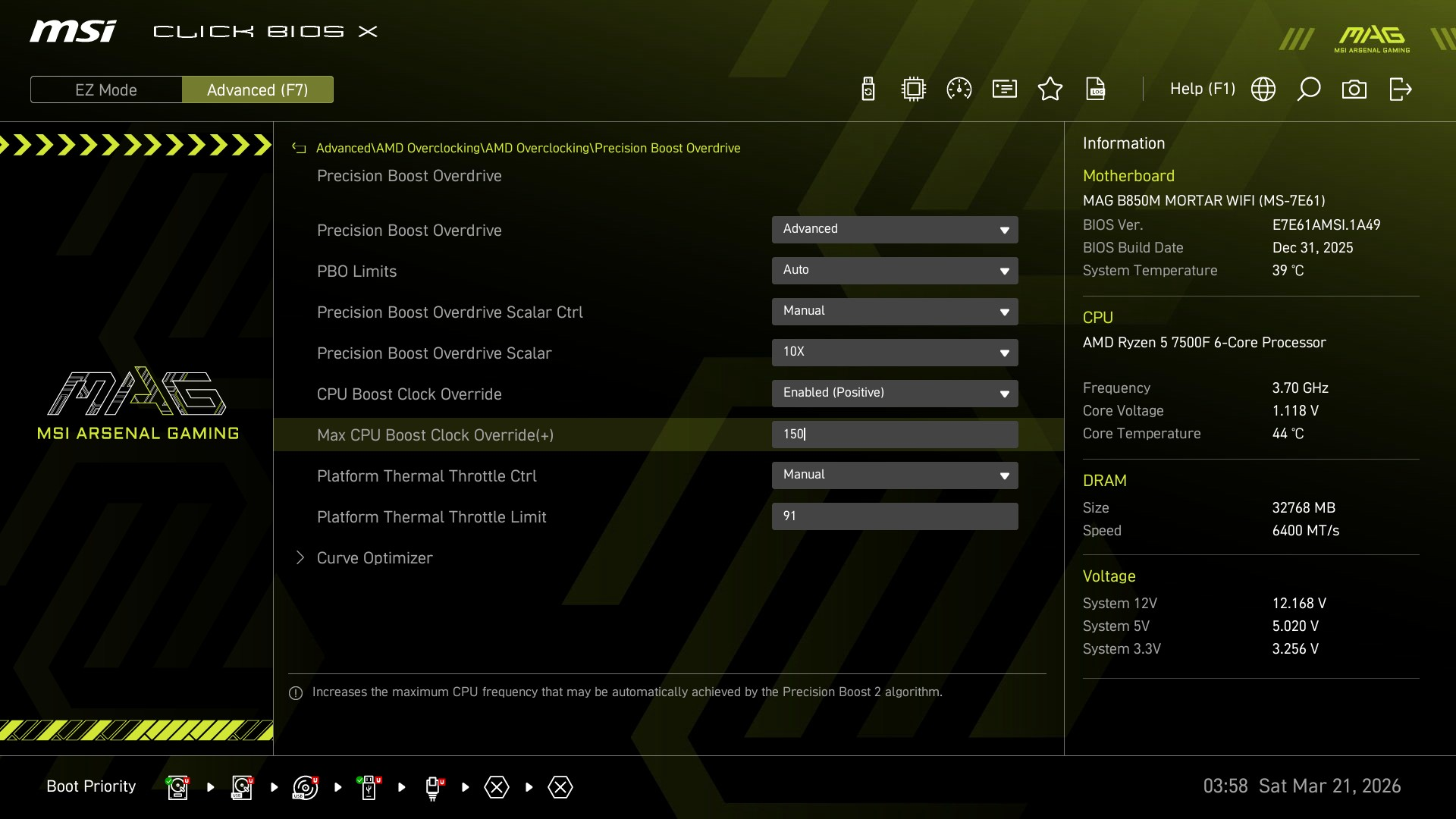Select first boot device hard disk icon

[x=178, y=787]
